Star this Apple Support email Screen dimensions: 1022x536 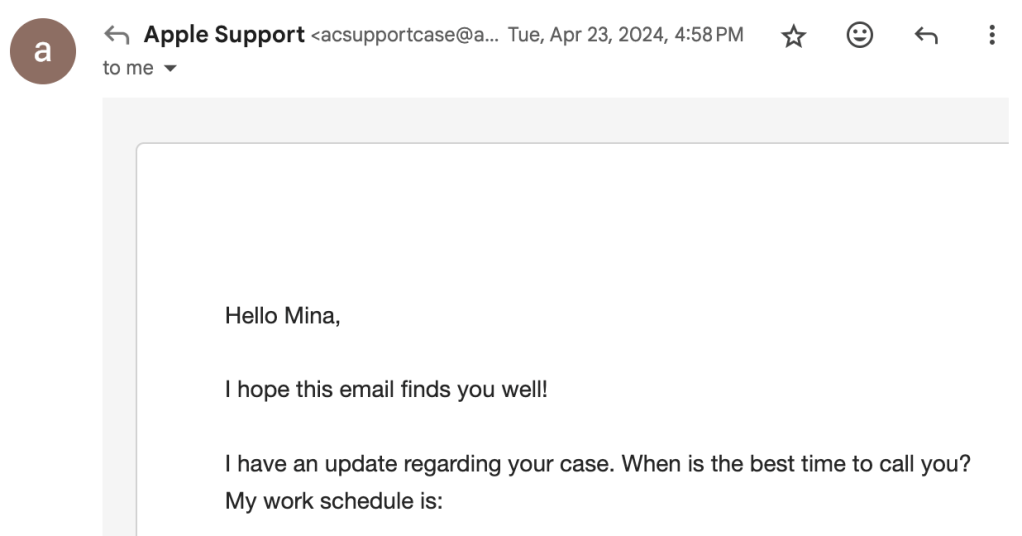794,37
